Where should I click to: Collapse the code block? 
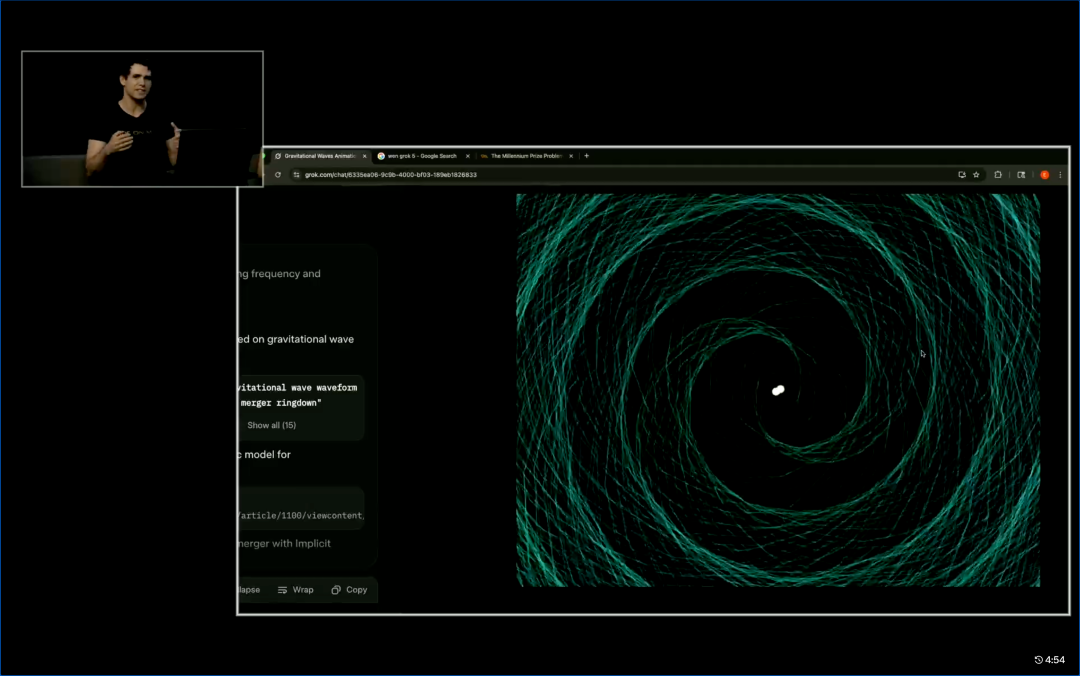[248, 590]
